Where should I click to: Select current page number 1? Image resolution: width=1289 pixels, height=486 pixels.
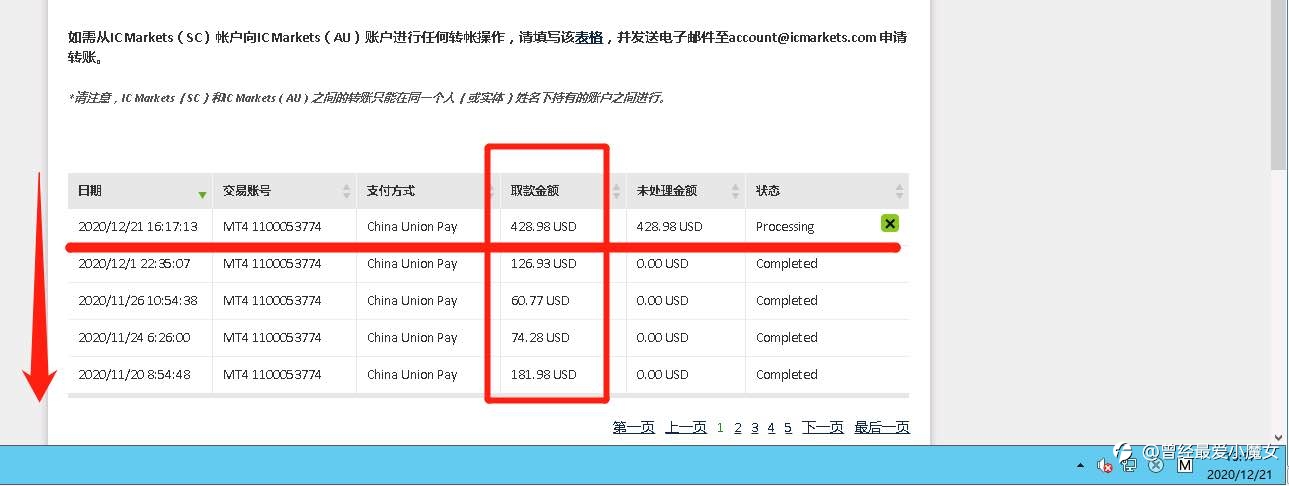coord(720,427)
